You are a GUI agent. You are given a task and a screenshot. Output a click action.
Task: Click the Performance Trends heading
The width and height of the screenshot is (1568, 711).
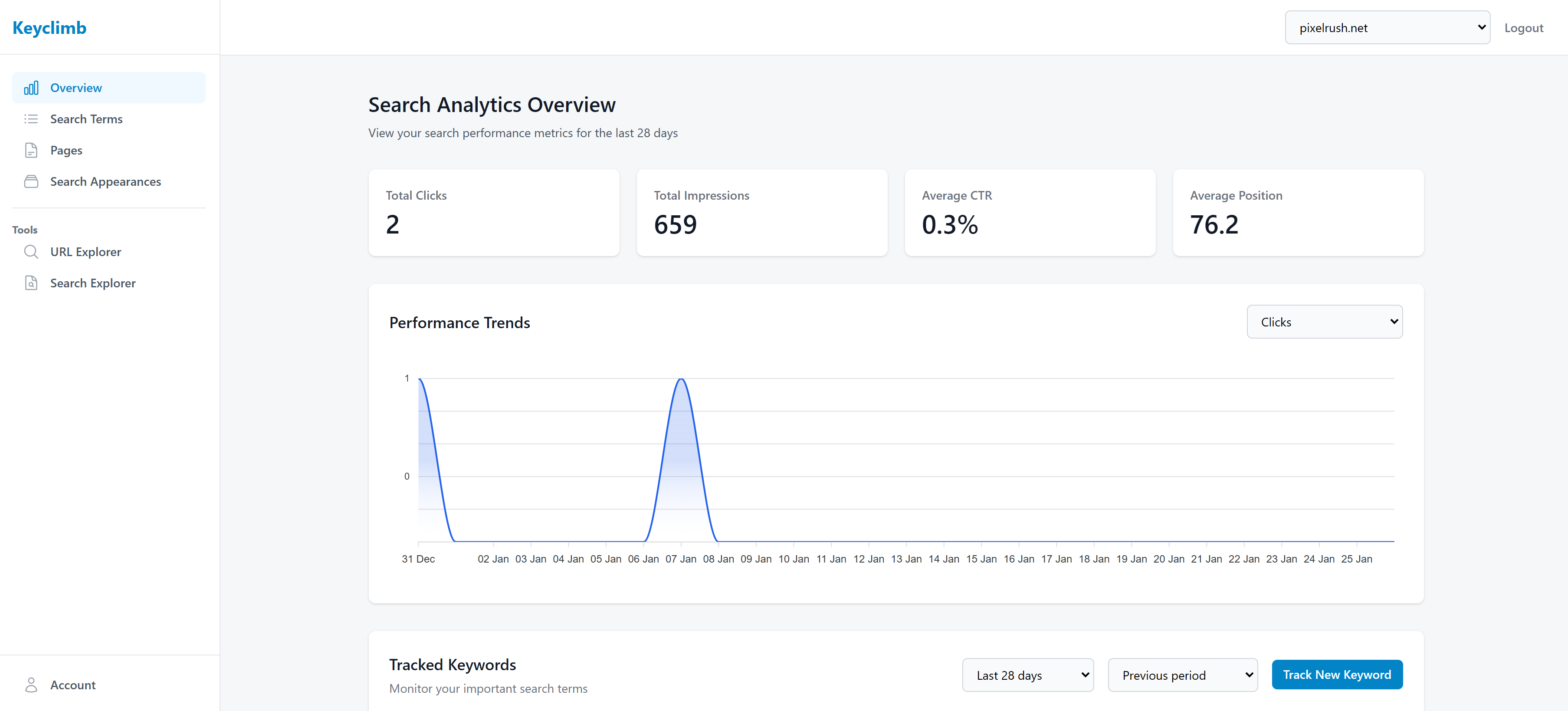459,323
